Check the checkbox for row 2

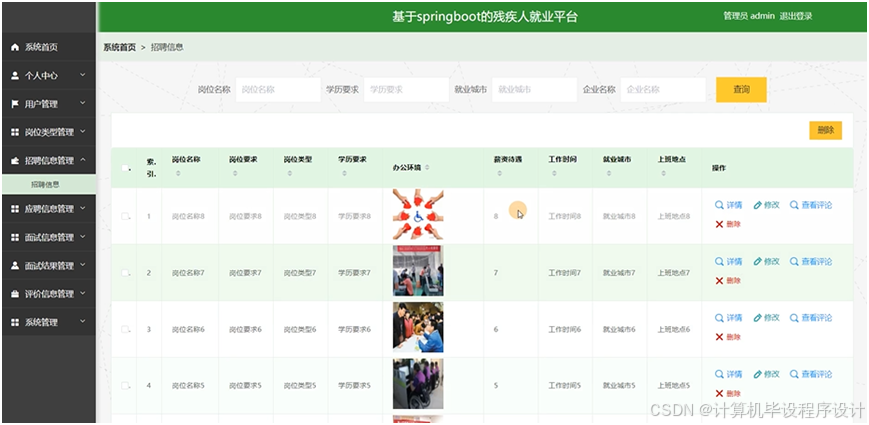[x=125, y=273]
